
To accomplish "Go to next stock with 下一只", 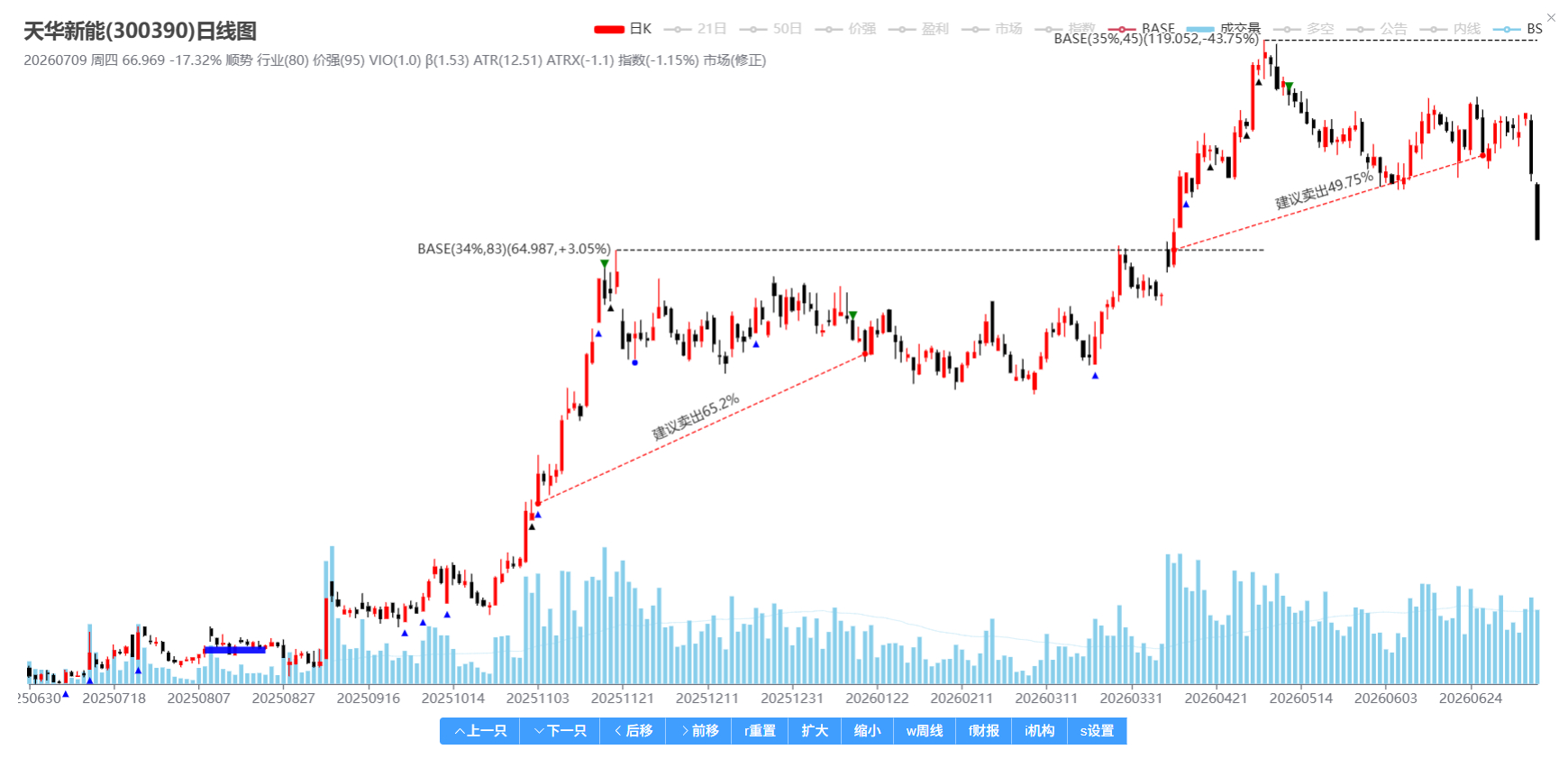I will click(560, 731).
